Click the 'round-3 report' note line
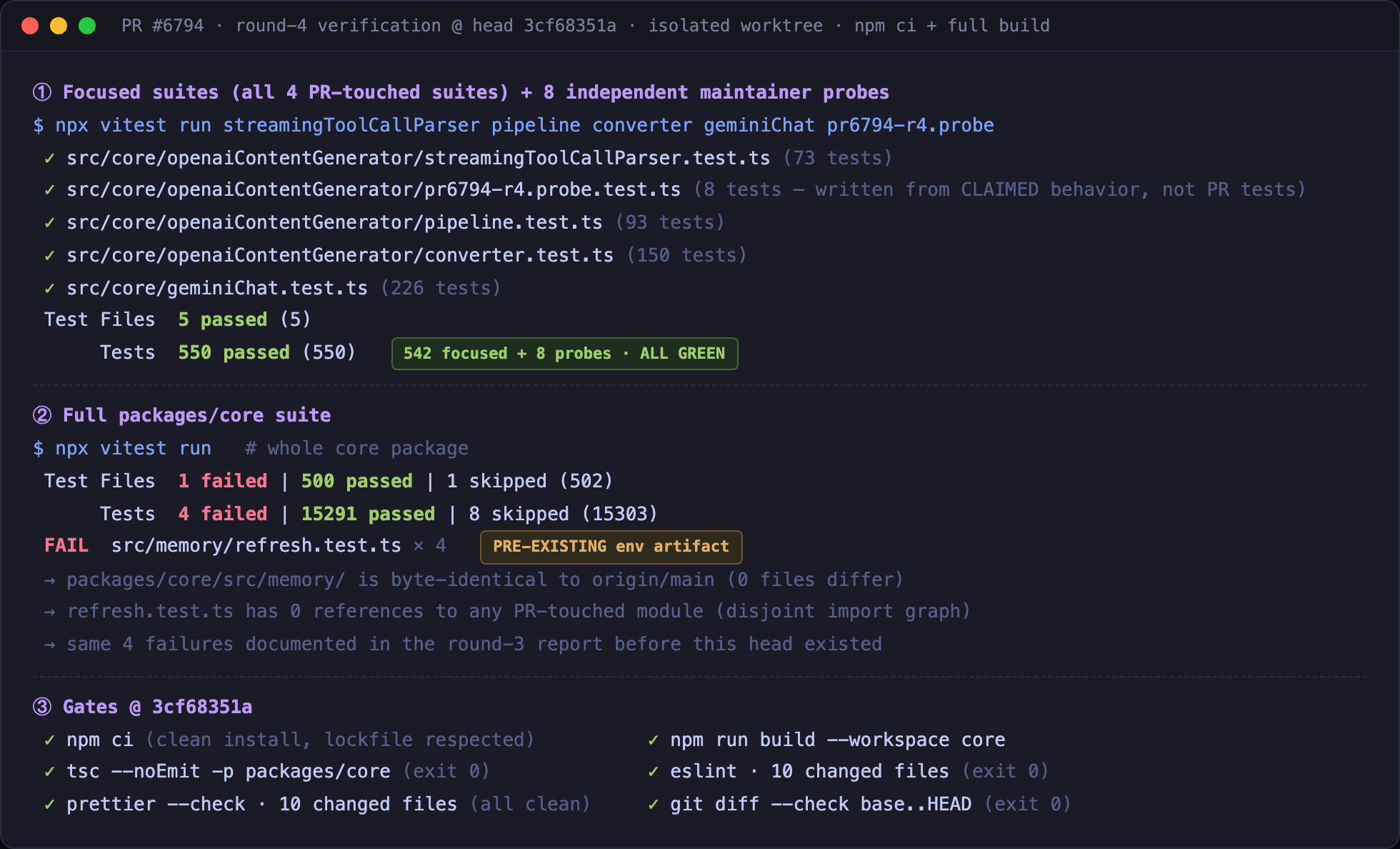1400x849 pixels. (x=463, y=644)
